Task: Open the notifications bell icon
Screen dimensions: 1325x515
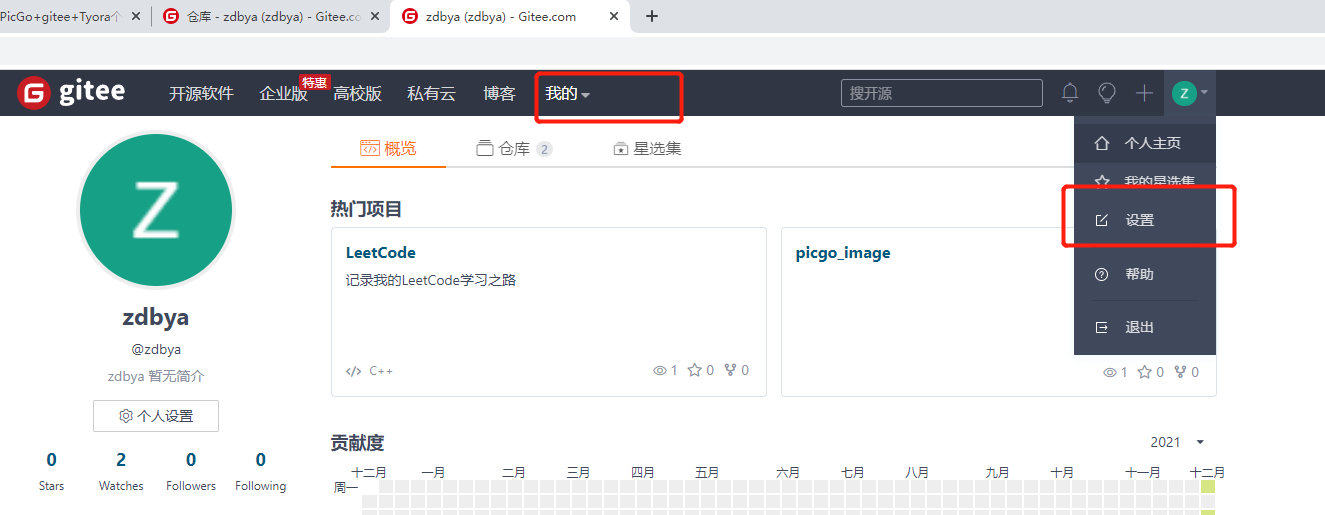Action: [1070, 93]
